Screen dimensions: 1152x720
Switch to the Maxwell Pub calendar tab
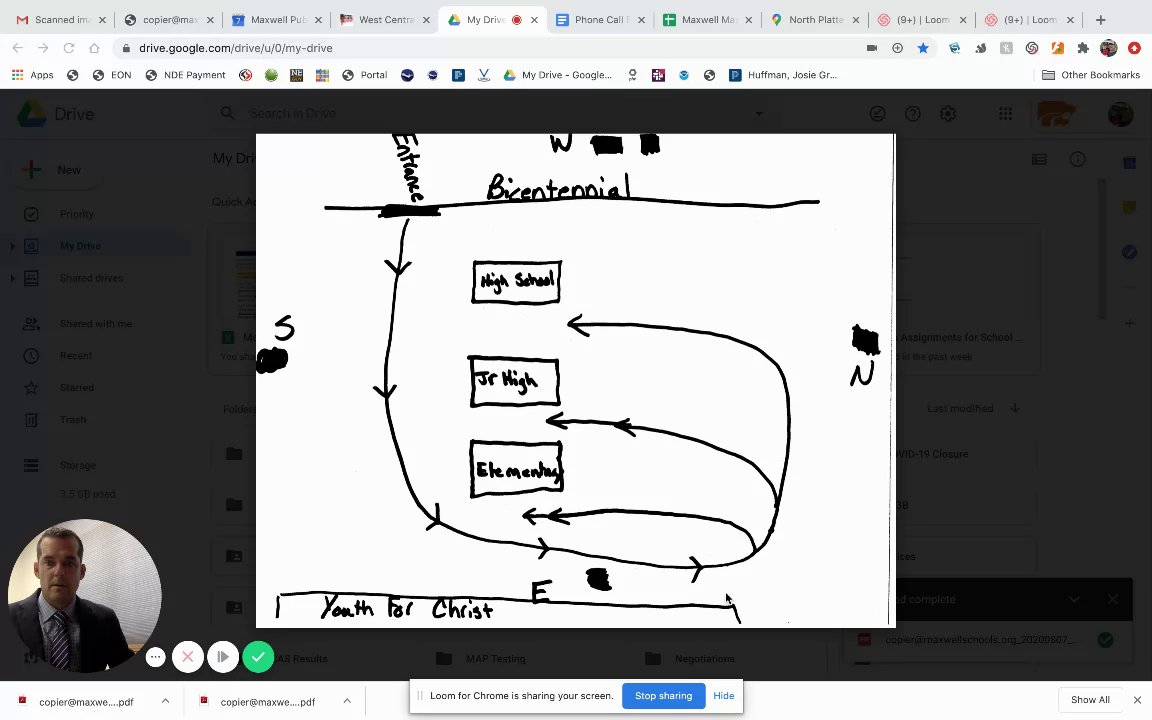click(x=277, y=20)
